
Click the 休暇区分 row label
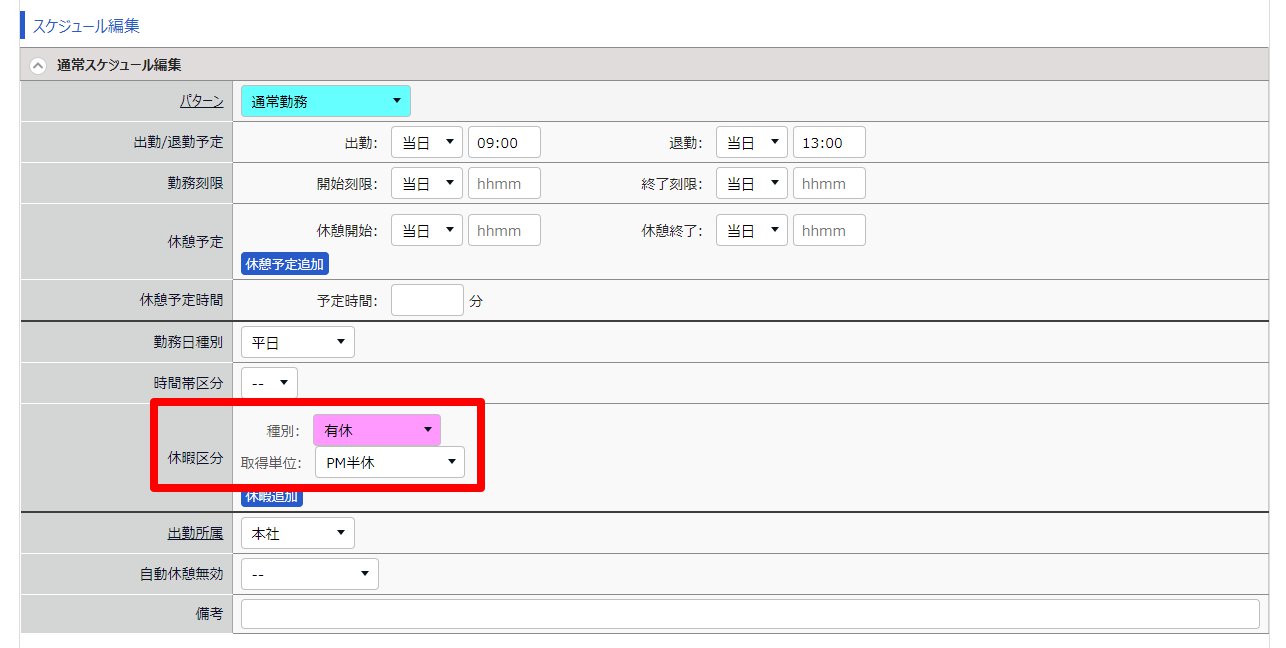195,457
